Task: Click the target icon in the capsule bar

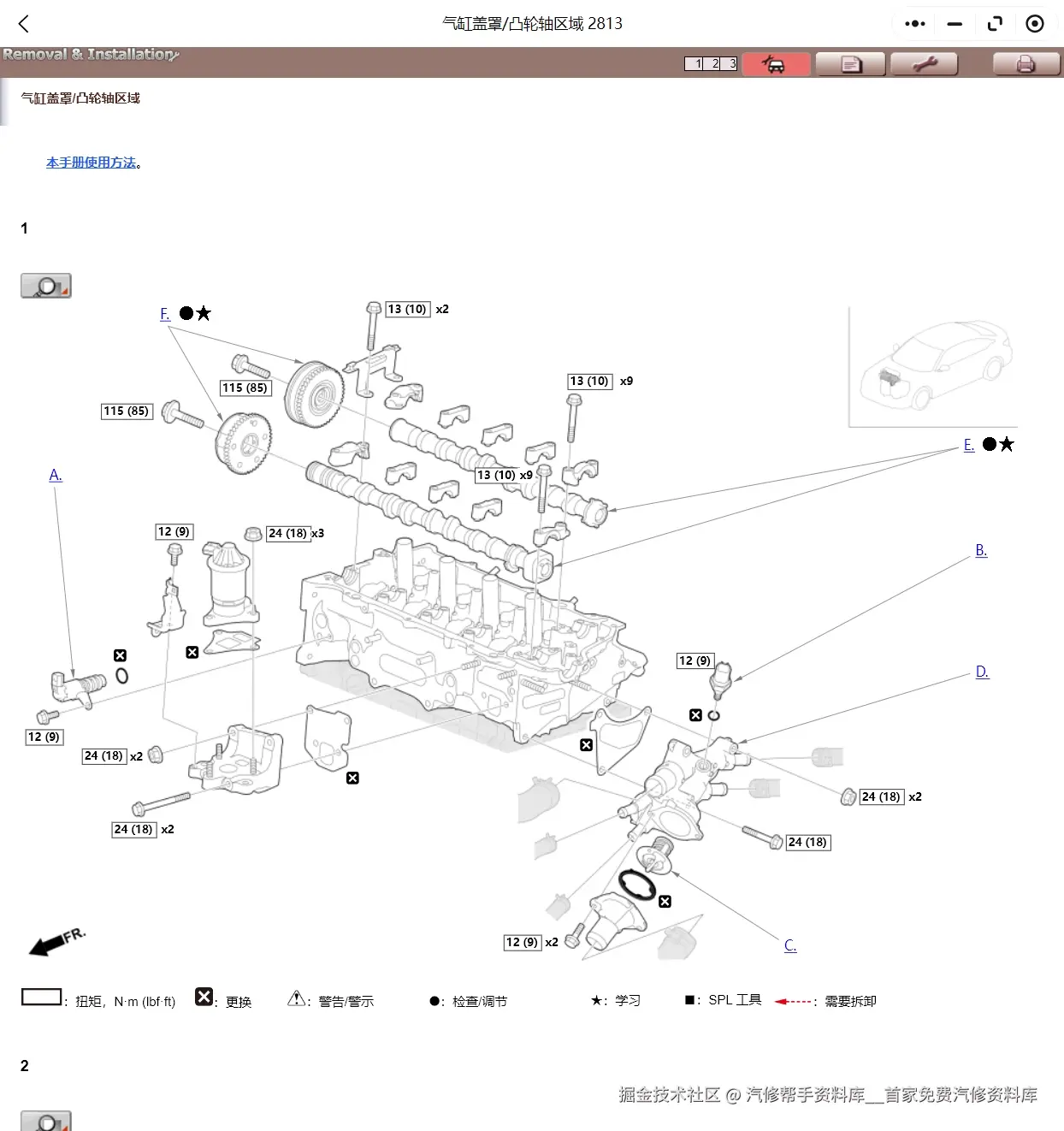Action: tap(1034, 23)
